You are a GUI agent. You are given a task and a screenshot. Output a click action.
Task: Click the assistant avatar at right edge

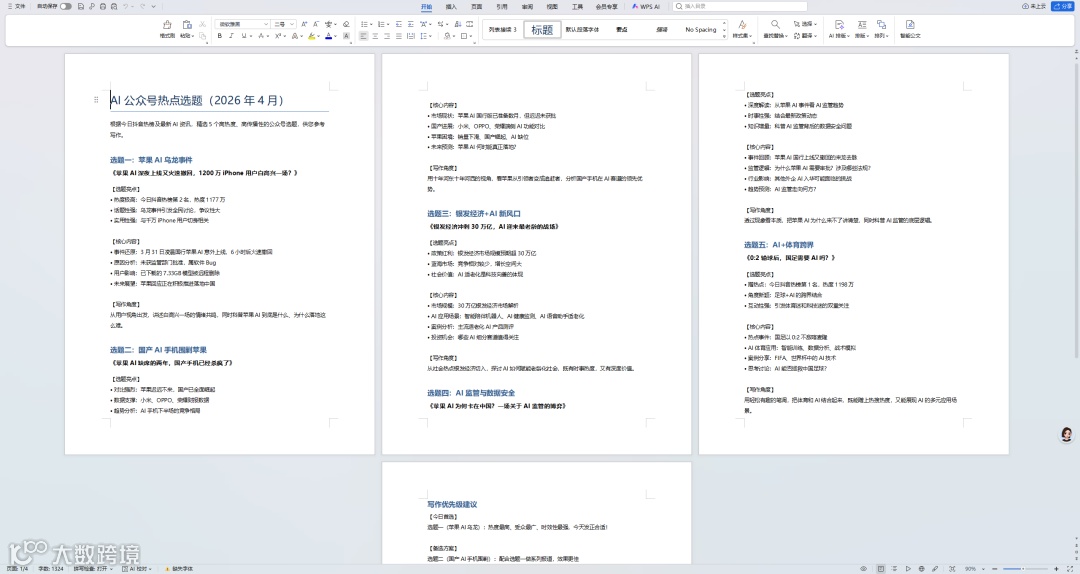pos(1067,434)
